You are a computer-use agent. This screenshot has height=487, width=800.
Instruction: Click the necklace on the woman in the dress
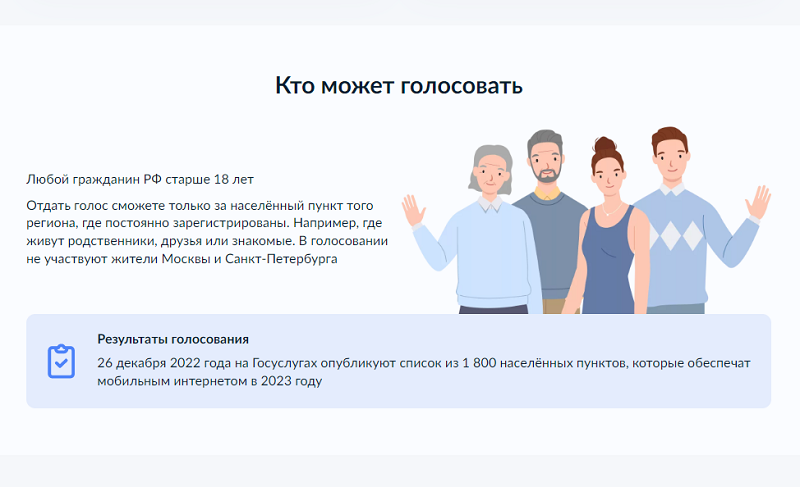[x=611, y=209]
